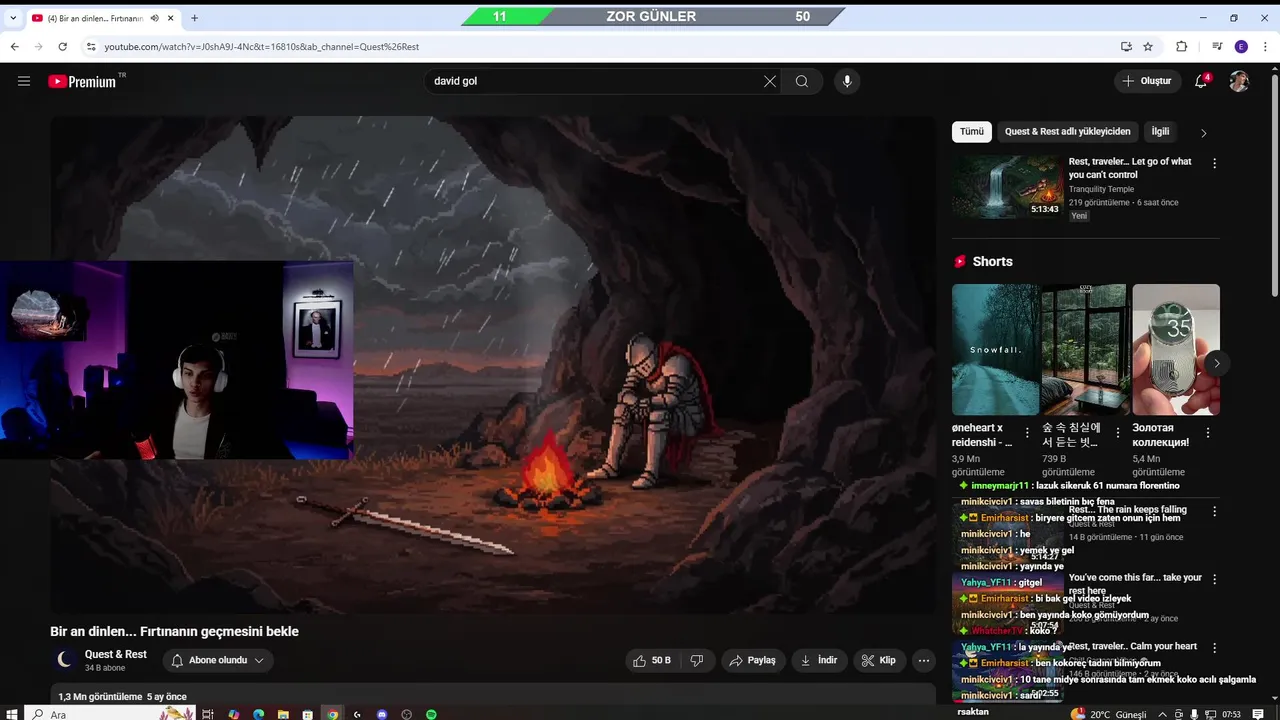Click the '1,3 Mn görüntüleme 5 ay önce' description
The image size is (1280, 720).
pyautogui.click(x=122, y=696)
